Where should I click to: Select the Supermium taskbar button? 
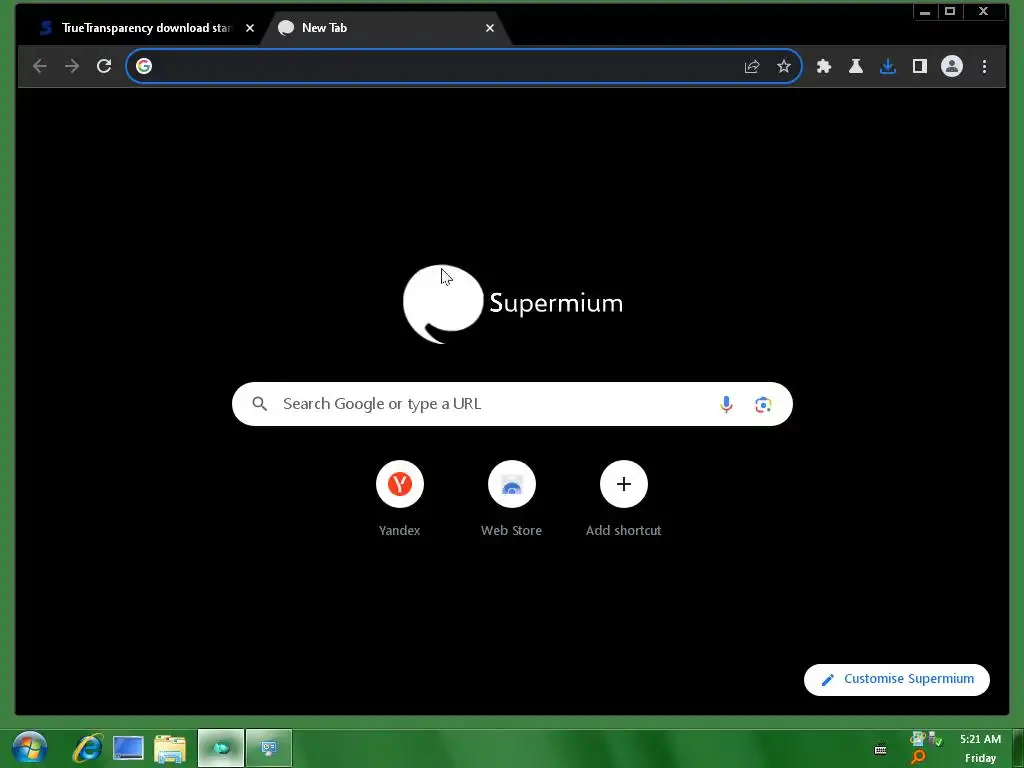click(221, 748)
